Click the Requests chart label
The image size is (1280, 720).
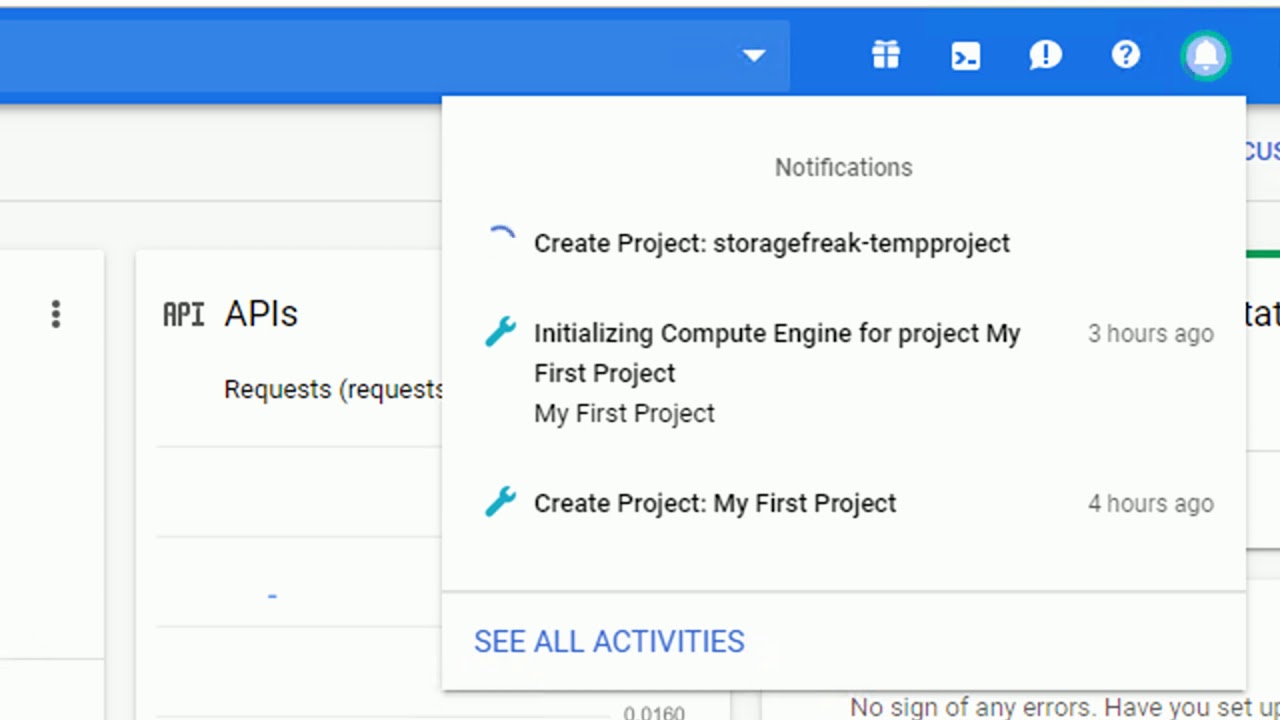(333, 389)
